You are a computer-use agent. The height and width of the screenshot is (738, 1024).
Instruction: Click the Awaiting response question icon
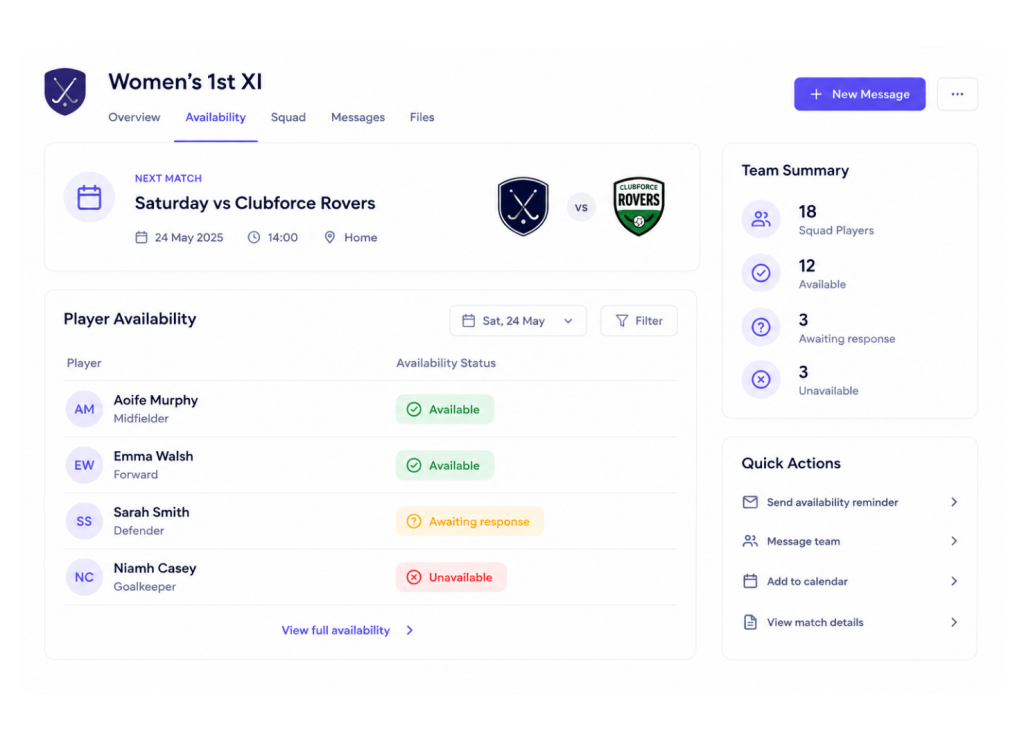point(761,327)
